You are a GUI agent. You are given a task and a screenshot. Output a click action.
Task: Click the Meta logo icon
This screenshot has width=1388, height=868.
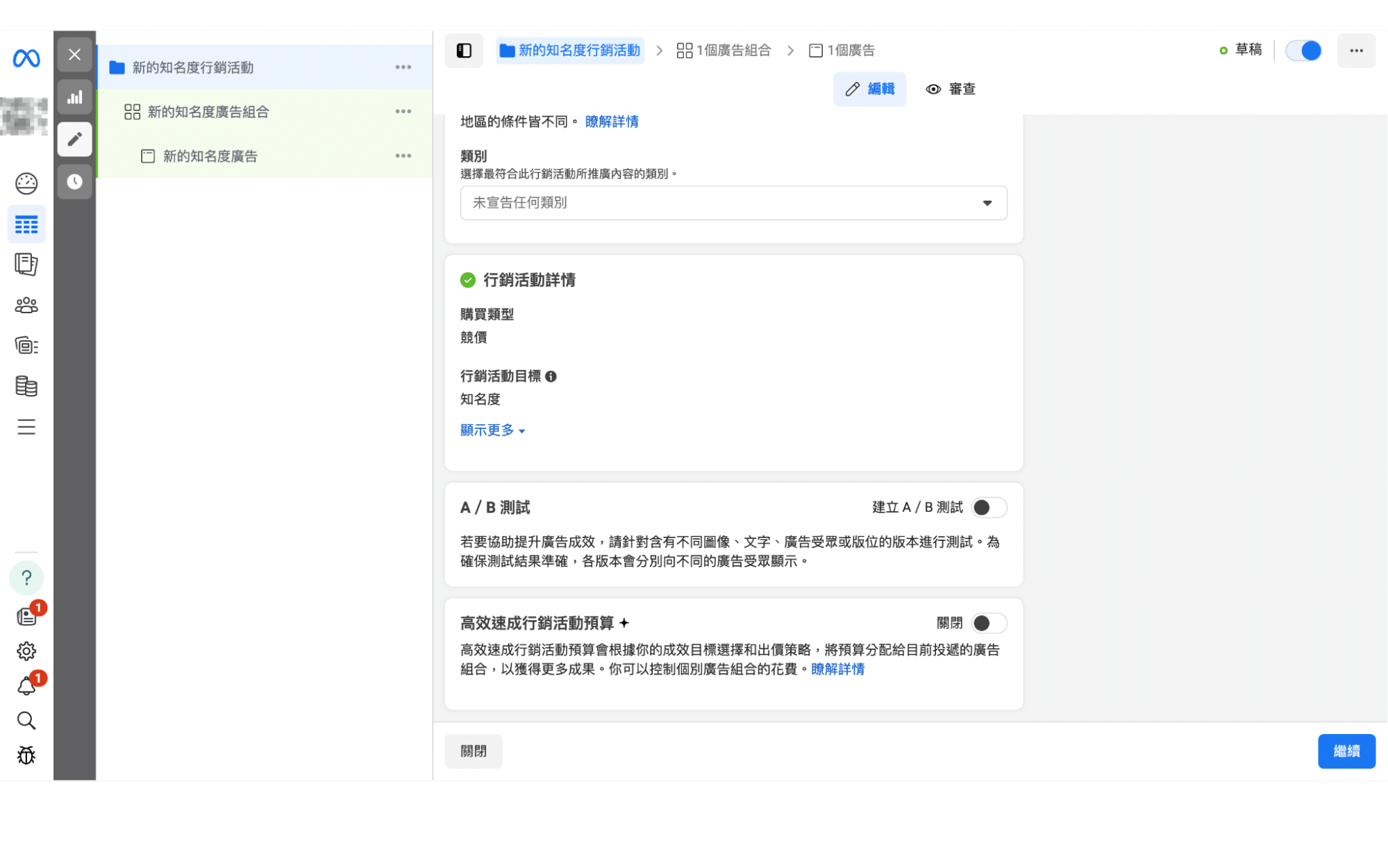coord(26,58)
